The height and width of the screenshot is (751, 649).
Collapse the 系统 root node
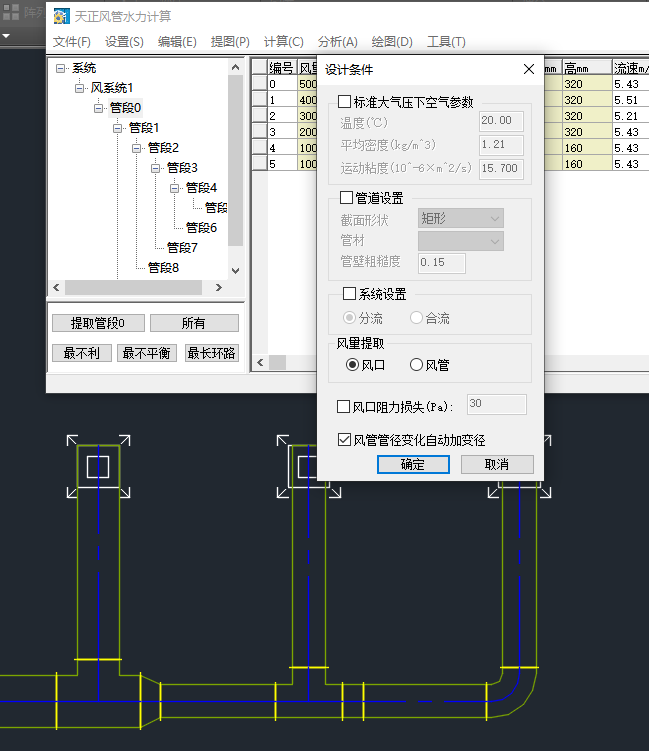tap(62, 68)
